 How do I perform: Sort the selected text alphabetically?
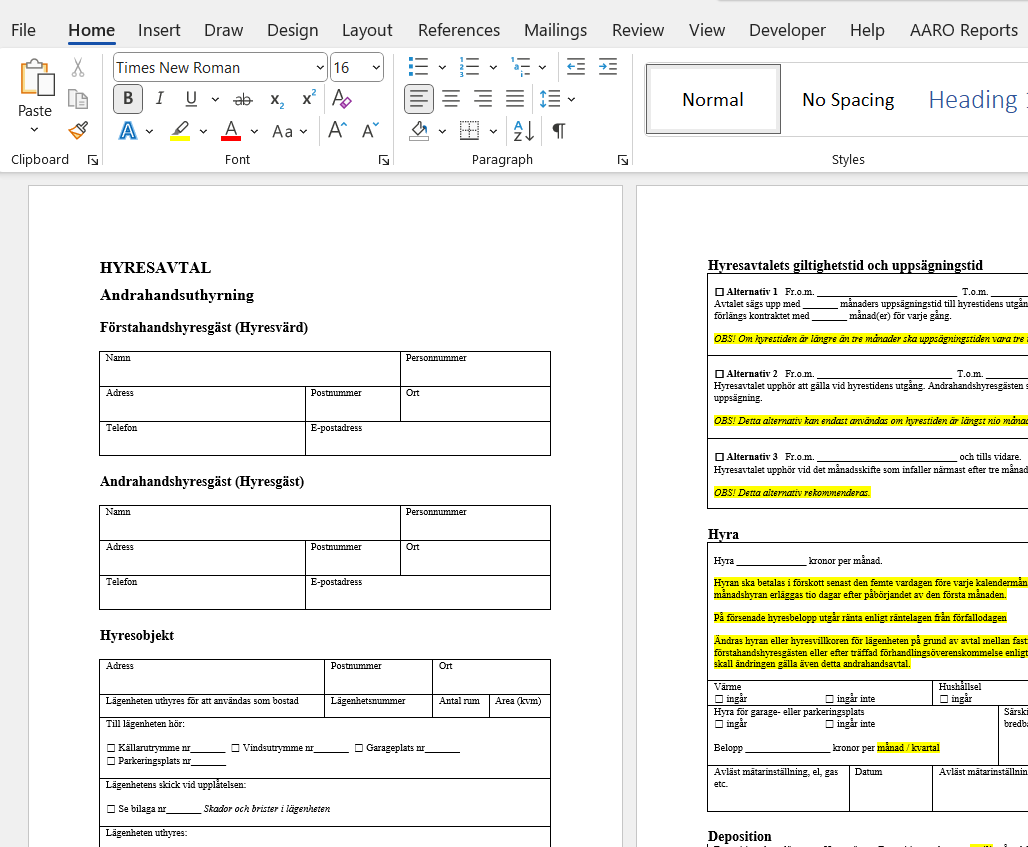523,131
